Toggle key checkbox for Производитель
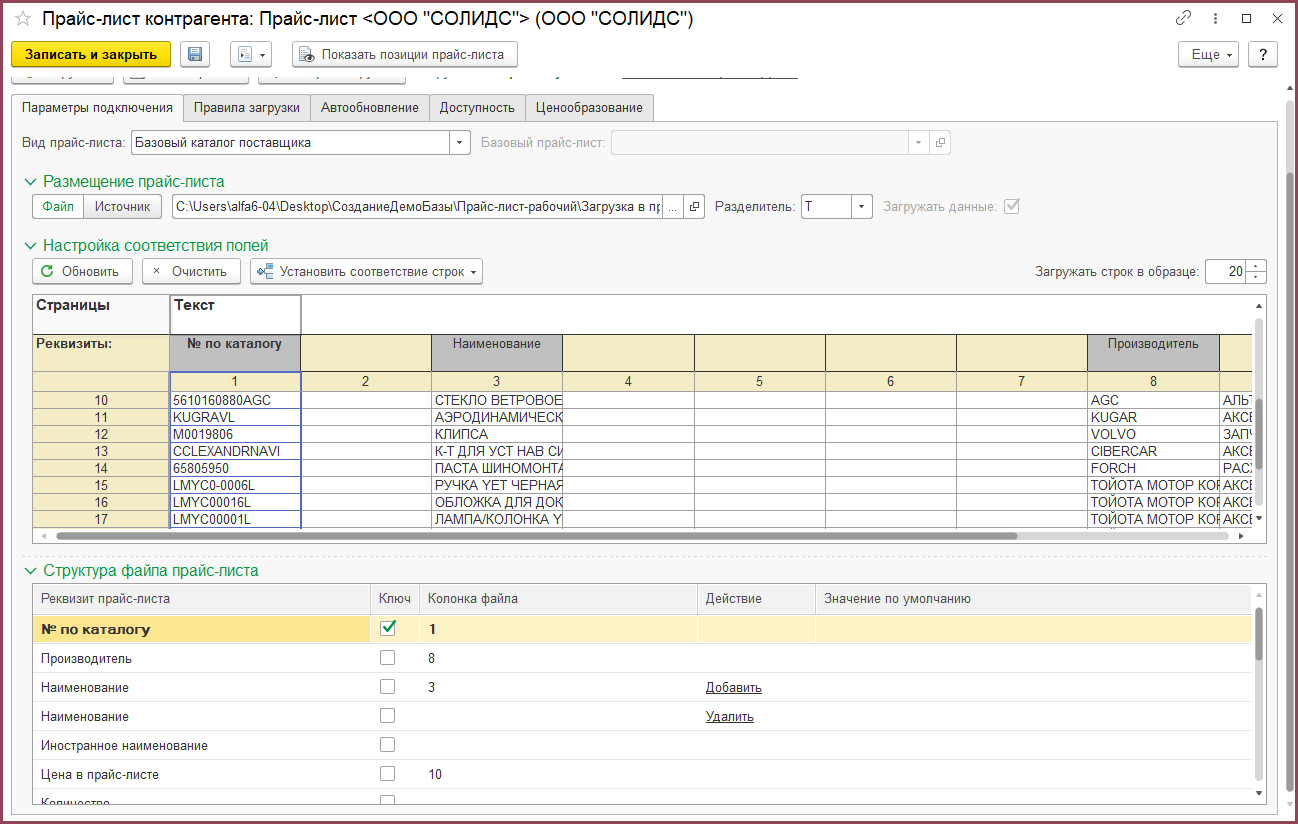Viewport: 1298px width, 824px height. point(388,658)
